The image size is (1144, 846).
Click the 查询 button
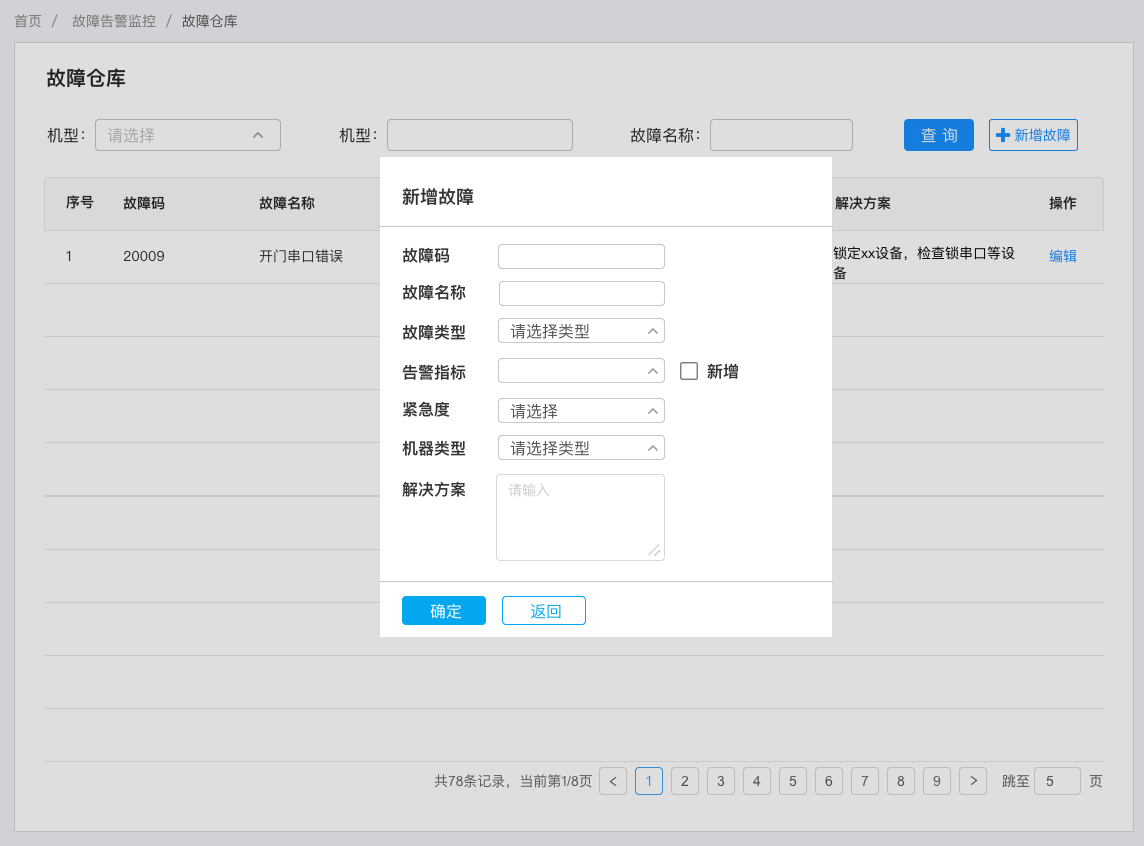tap(938, 135)
